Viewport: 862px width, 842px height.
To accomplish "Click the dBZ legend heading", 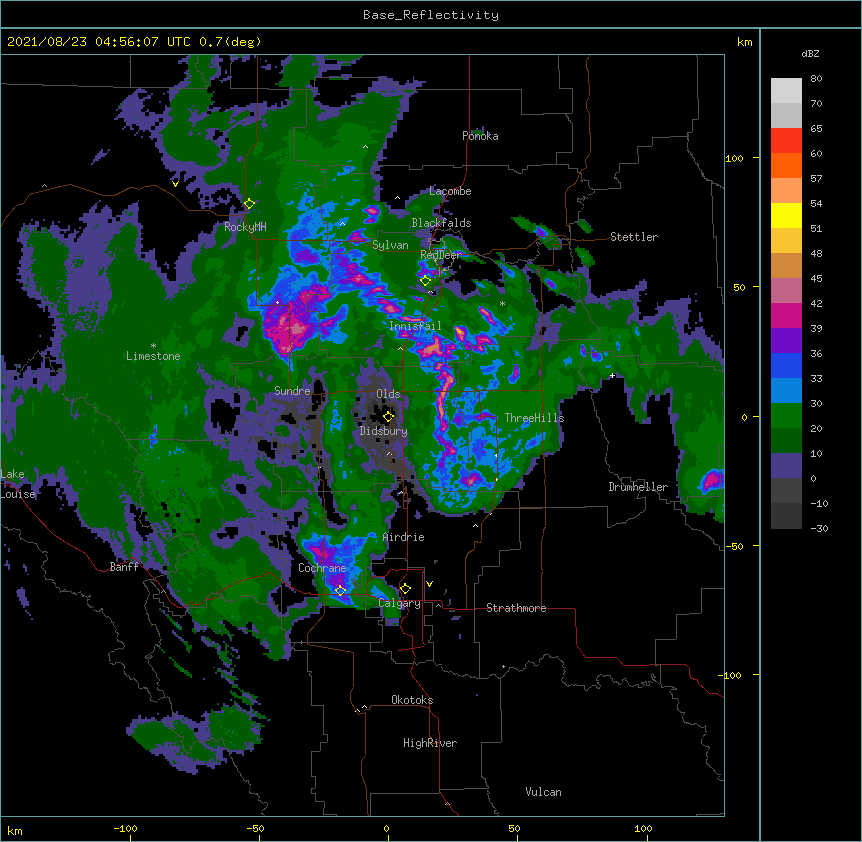I will (x=810, y=54).
